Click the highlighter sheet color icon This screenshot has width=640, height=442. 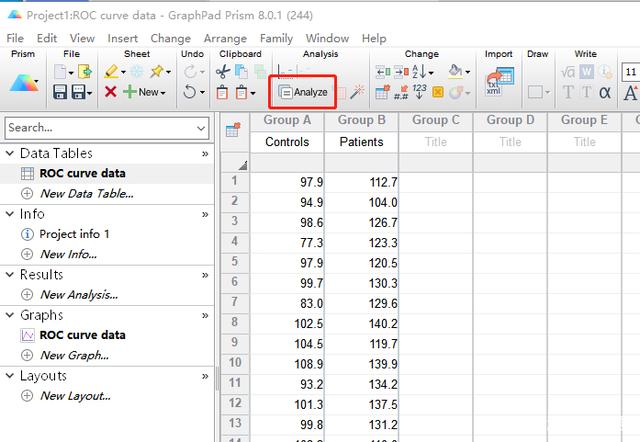pos(111,72)
